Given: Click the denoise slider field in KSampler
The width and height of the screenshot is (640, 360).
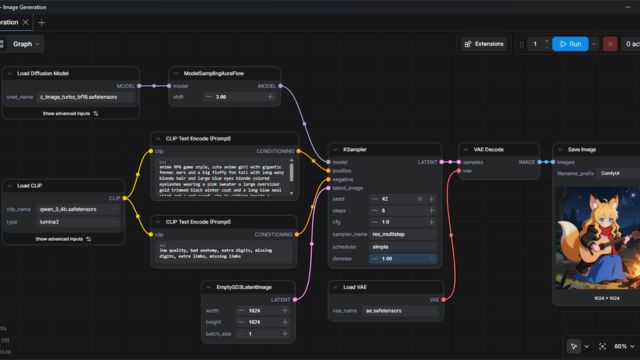Looking at the screenshot, I should point(403,258).
